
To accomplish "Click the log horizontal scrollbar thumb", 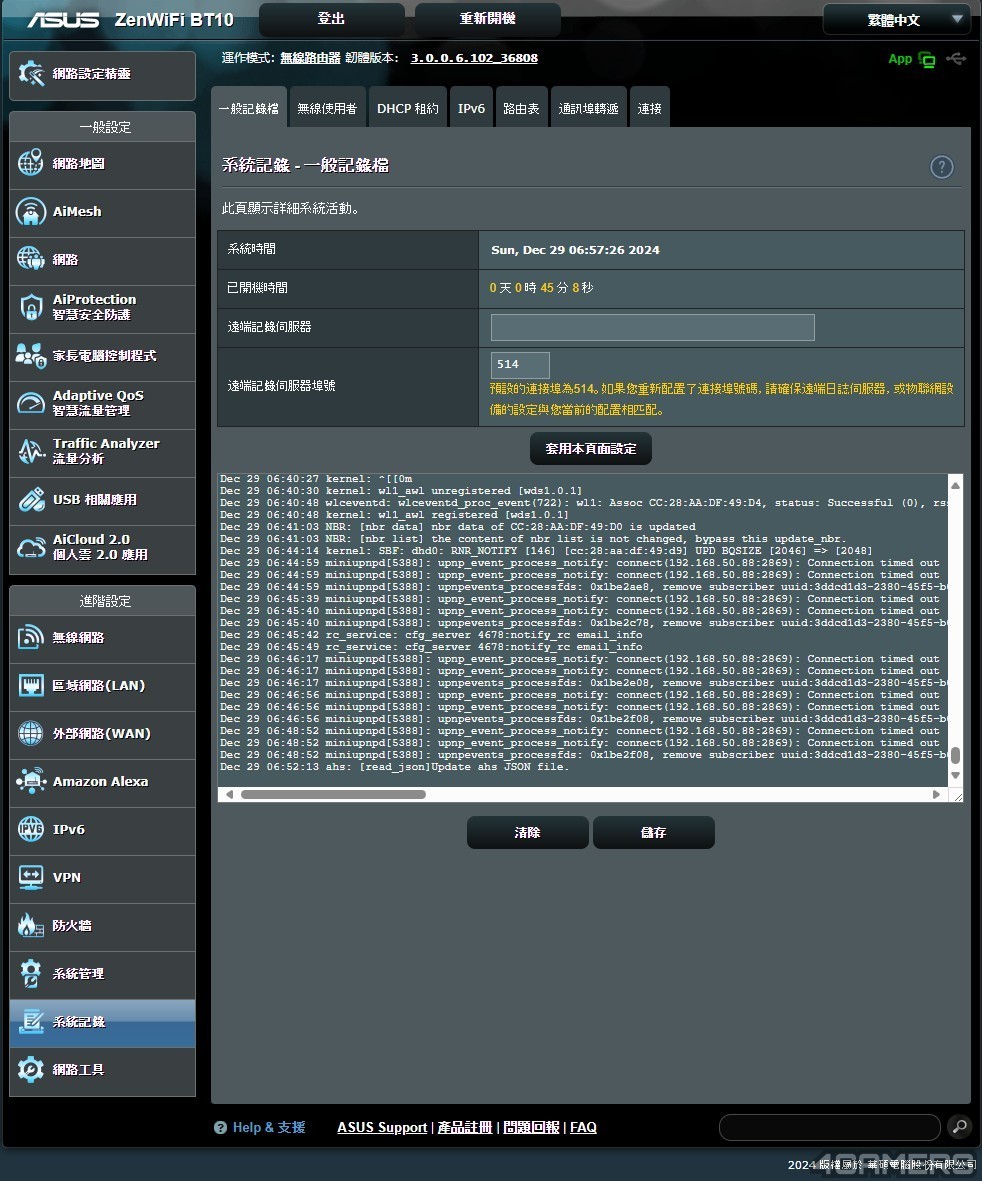I will click(x=333, y=795).
